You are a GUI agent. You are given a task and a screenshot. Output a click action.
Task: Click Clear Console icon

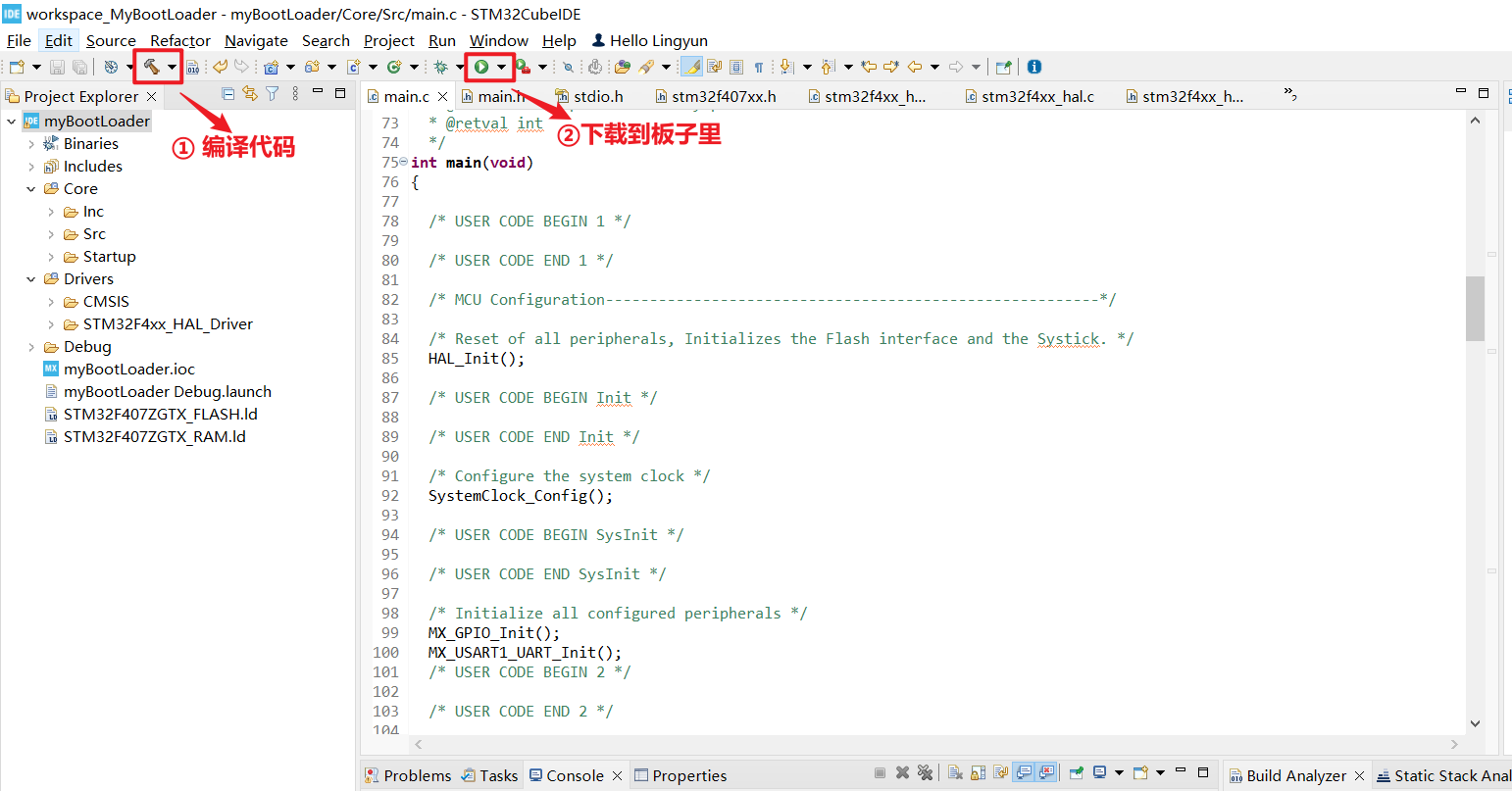point(955,772)
